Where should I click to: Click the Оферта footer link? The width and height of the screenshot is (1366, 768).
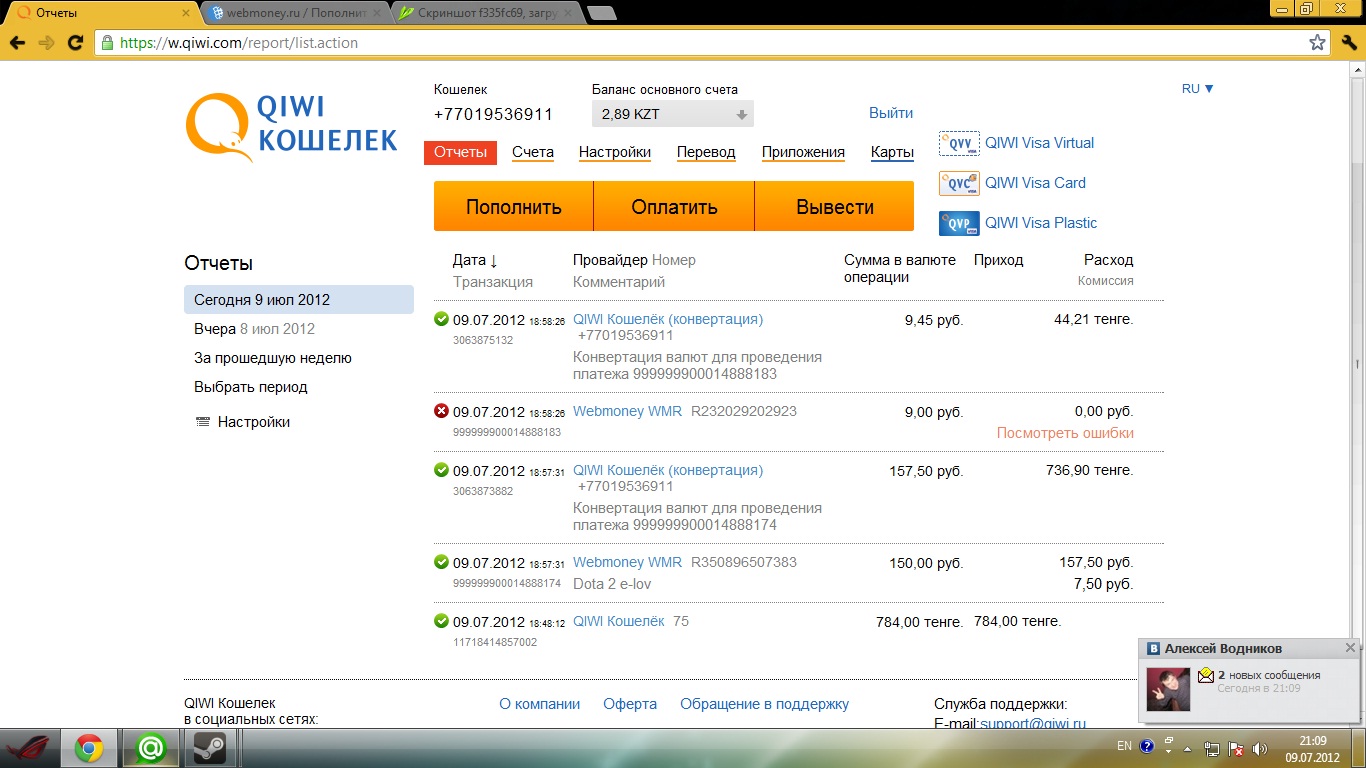(x=630, y=704)
